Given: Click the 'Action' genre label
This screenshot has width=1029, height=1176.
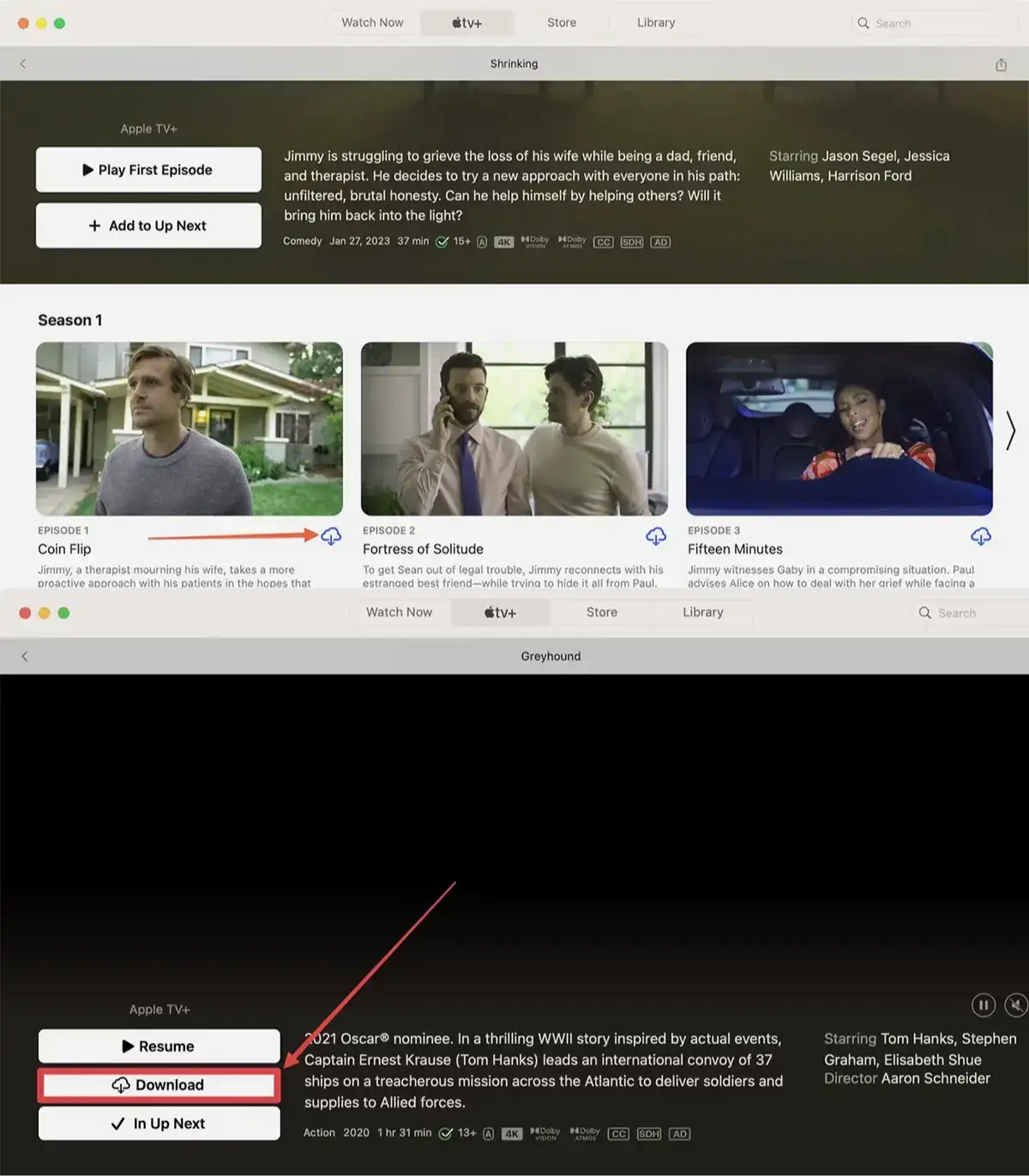Looking at the screenshot, I should [319, 1132].
